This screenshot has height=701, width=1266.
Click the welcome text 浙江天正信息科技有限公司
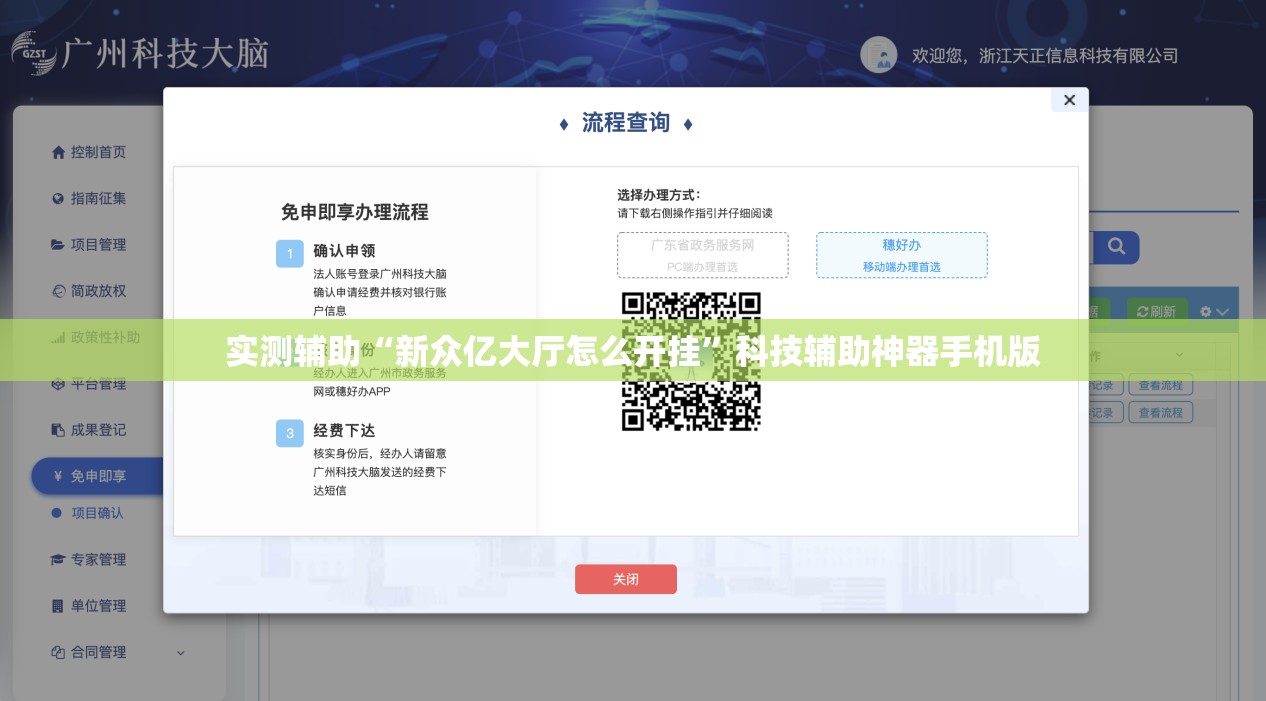click(x=1078, y=56)
